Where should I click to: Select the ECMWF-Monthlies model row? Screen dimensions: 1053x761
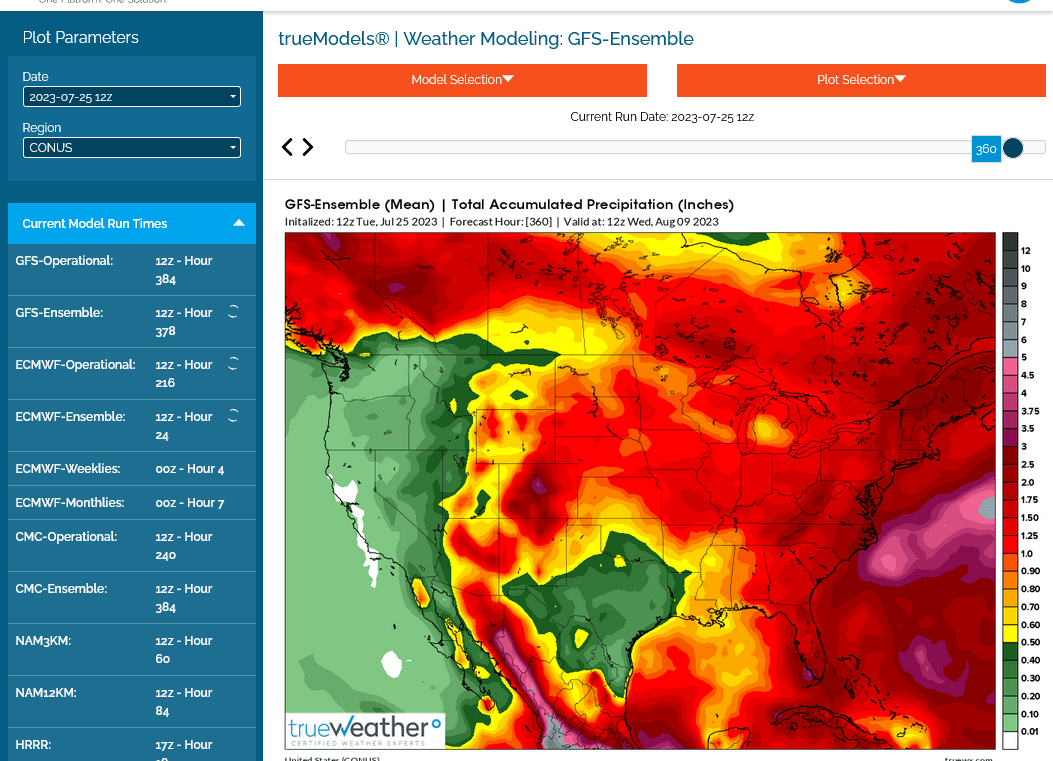point(132,502)
